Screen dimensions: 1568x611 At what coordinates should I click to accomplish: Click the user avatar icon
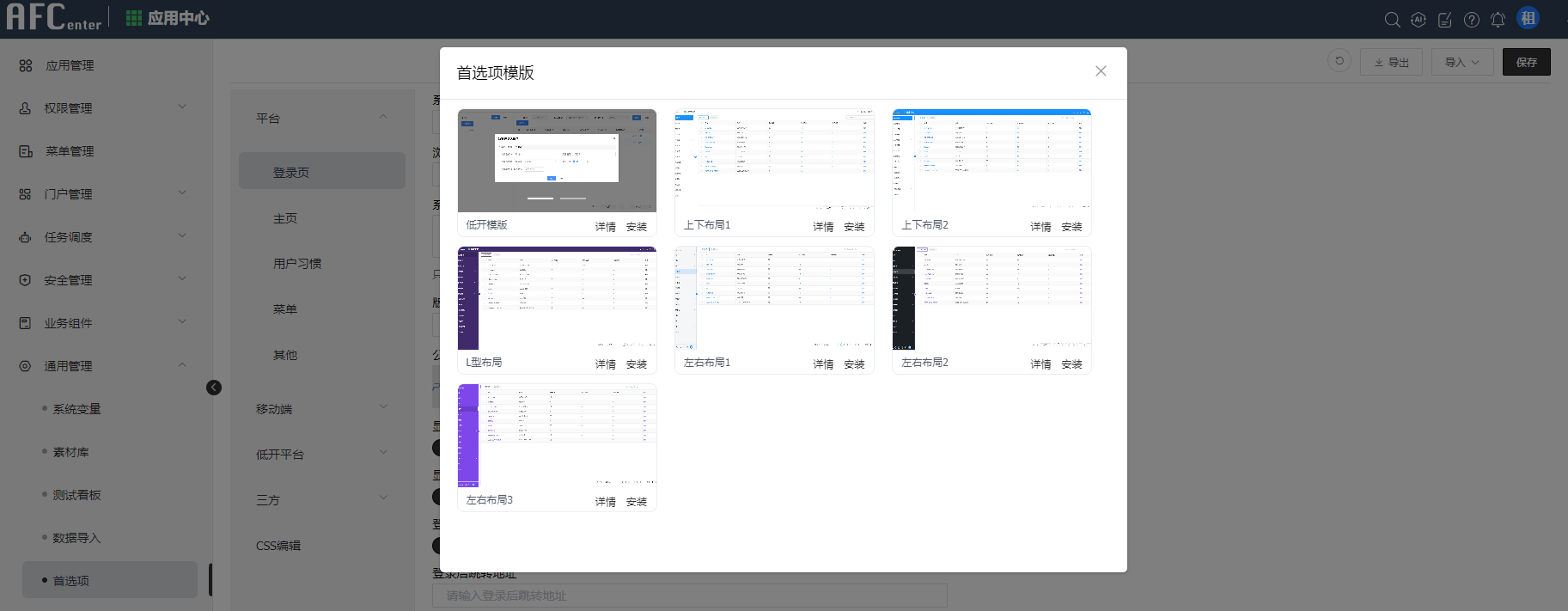coord(1528,18)
